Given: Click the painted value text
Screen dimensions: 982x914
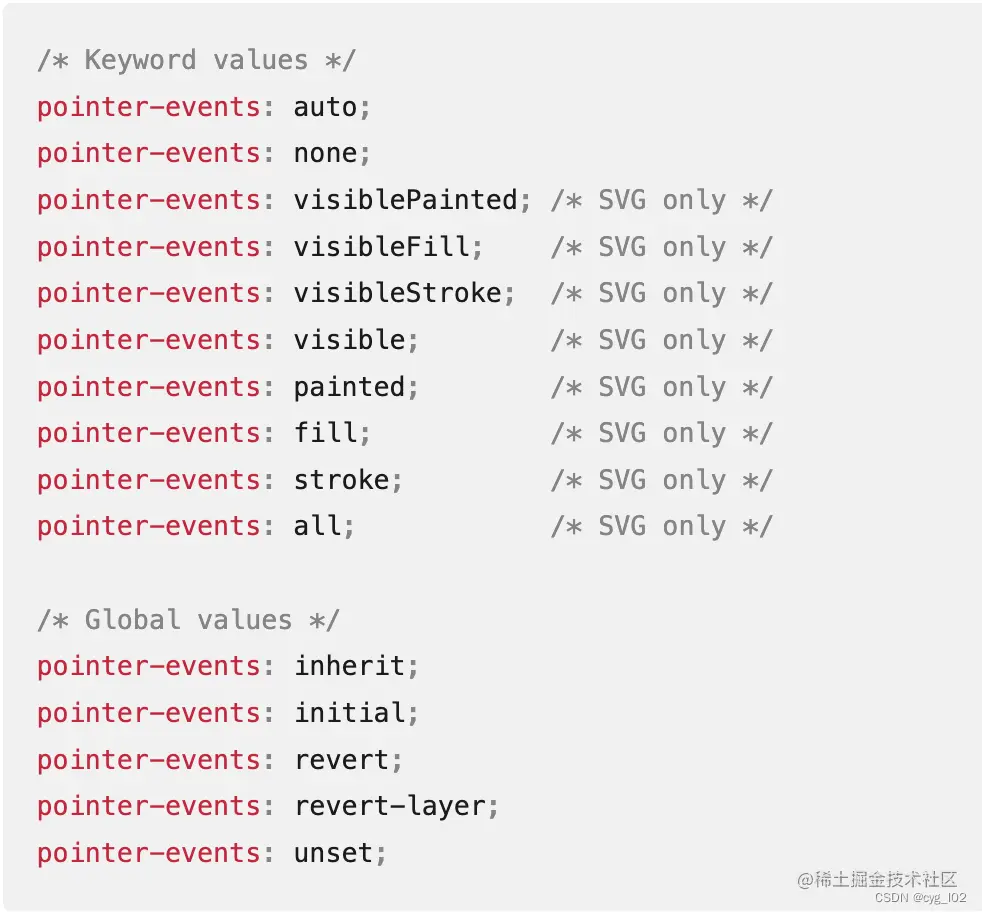Looking at the screenshot, I should point(349,387).
